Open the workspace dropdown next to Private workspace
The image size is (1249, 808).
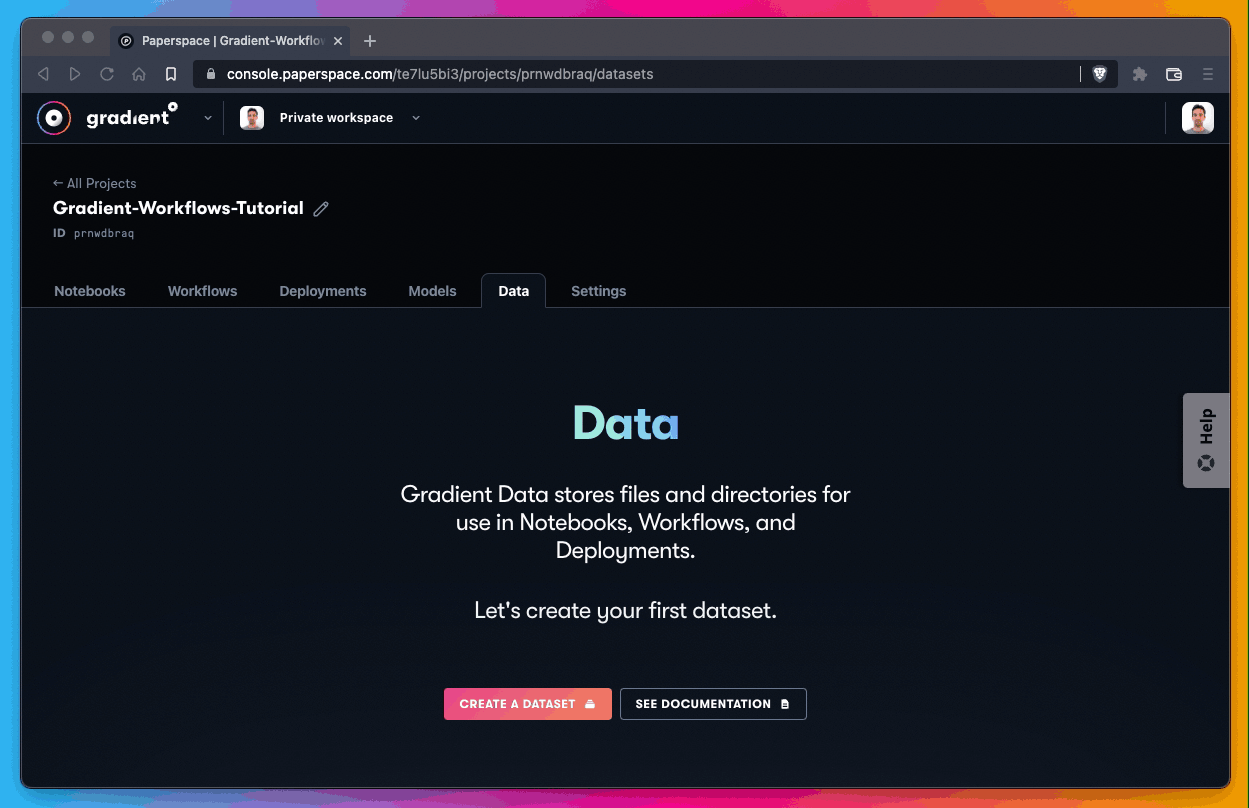[416, 117]
